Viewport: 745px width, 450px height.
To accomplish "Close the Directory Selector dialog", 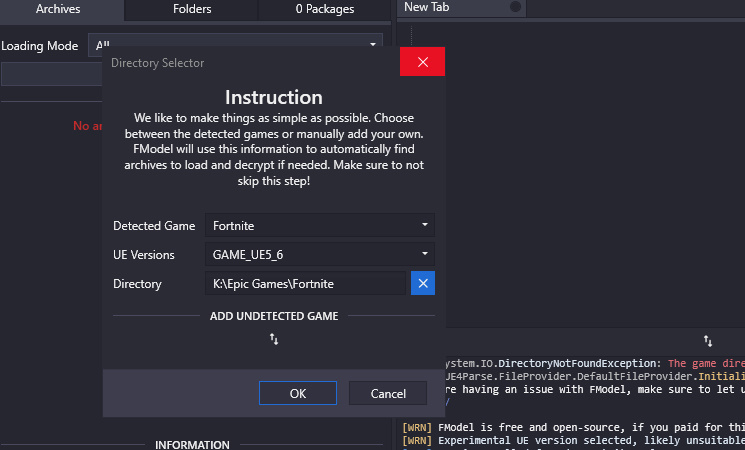I will (422, 62).
